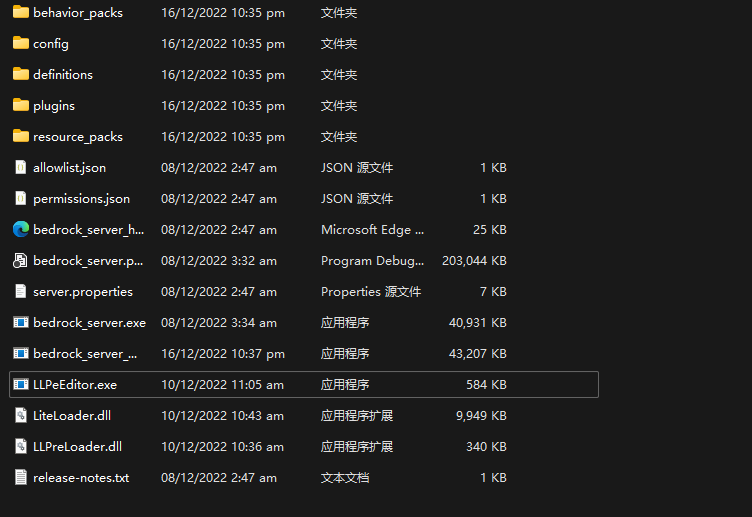Image resolution: width=752 pixels, height=517 pixels.
Task: Click the Edge icon of bedrock_server_h... file
Action: click(21, 229)
